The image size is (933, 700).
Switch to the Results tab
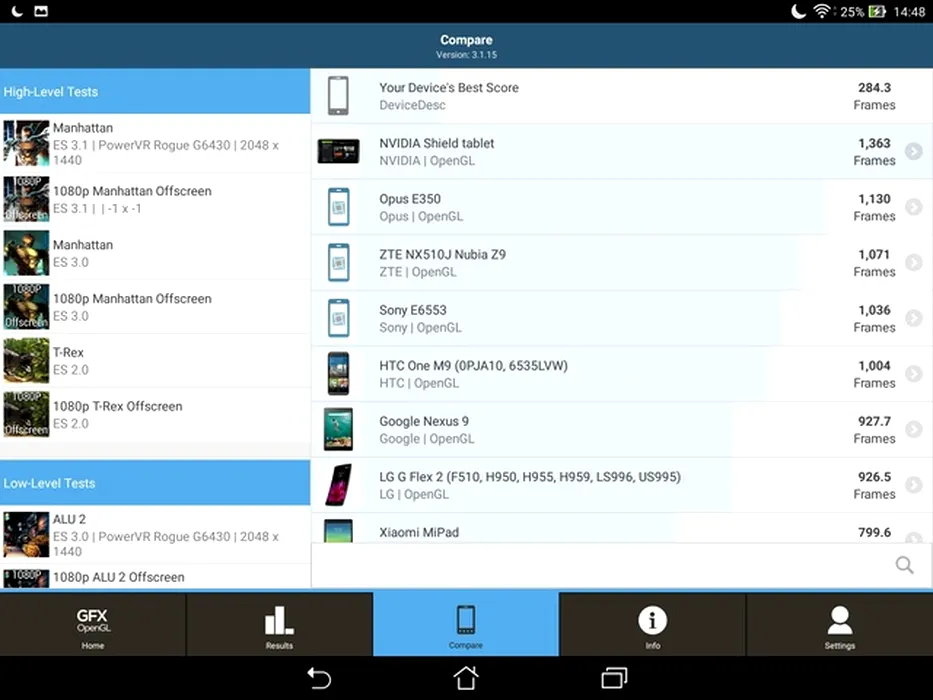click(279, 625)
